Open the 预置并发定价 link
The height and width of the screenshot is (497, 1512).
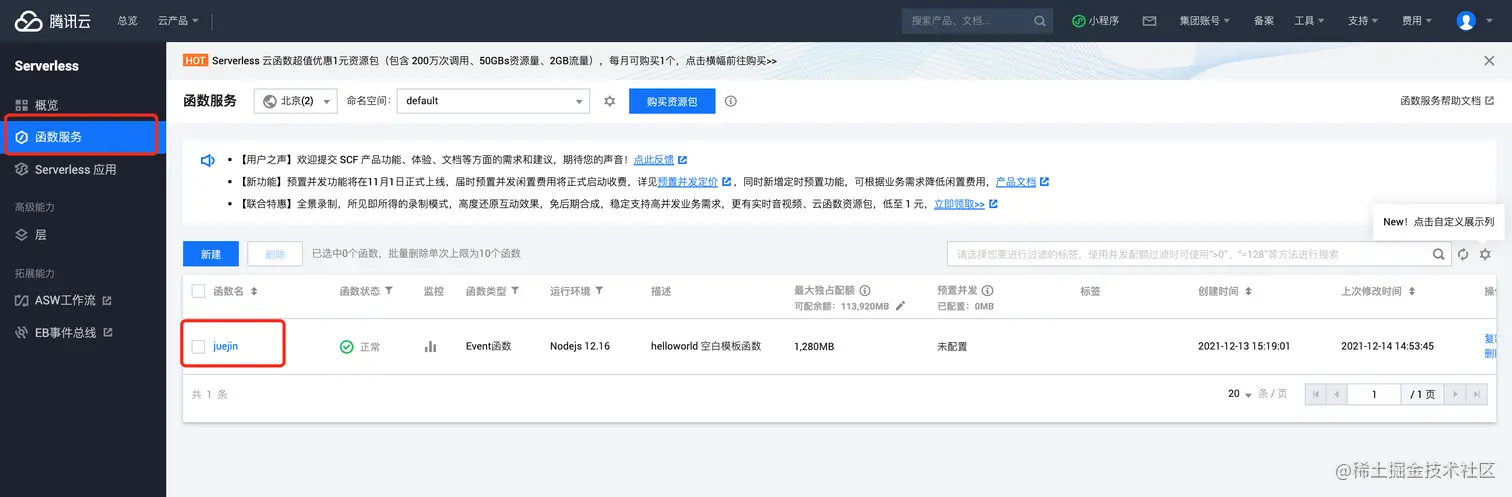point(688,182)
